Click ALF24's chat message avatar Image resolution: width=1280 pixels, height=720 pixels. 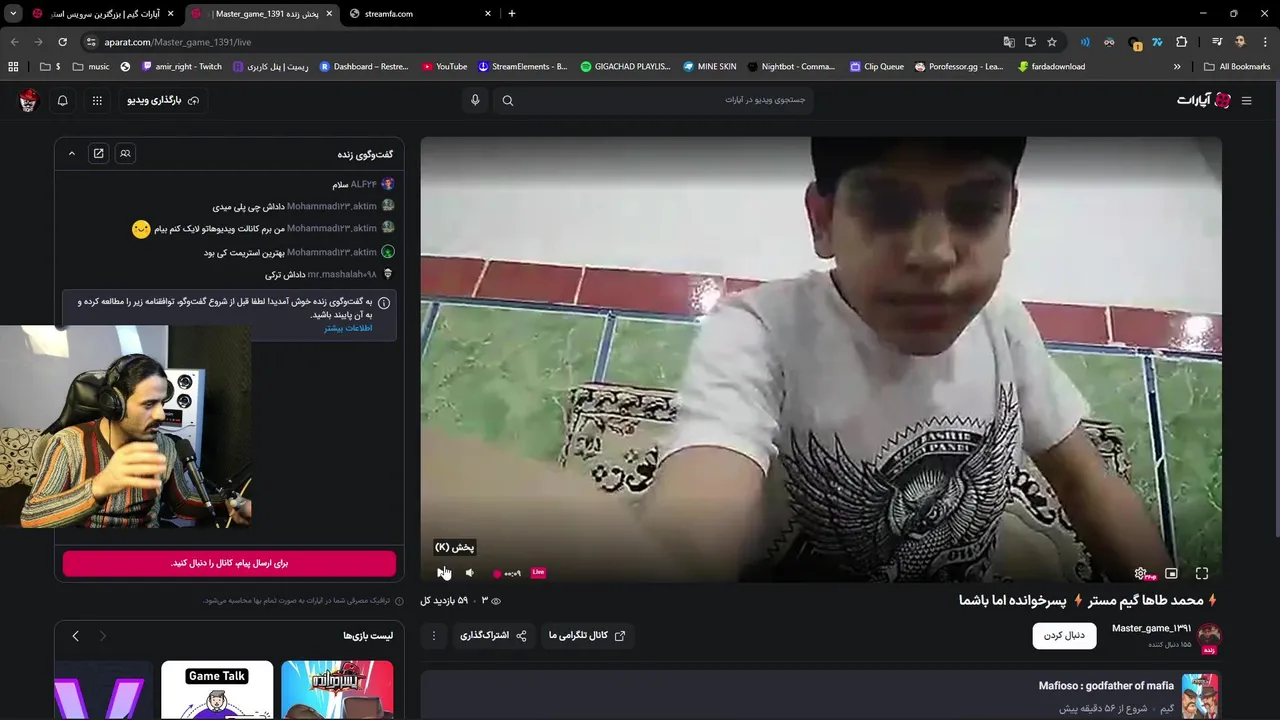tap(388, 184)
